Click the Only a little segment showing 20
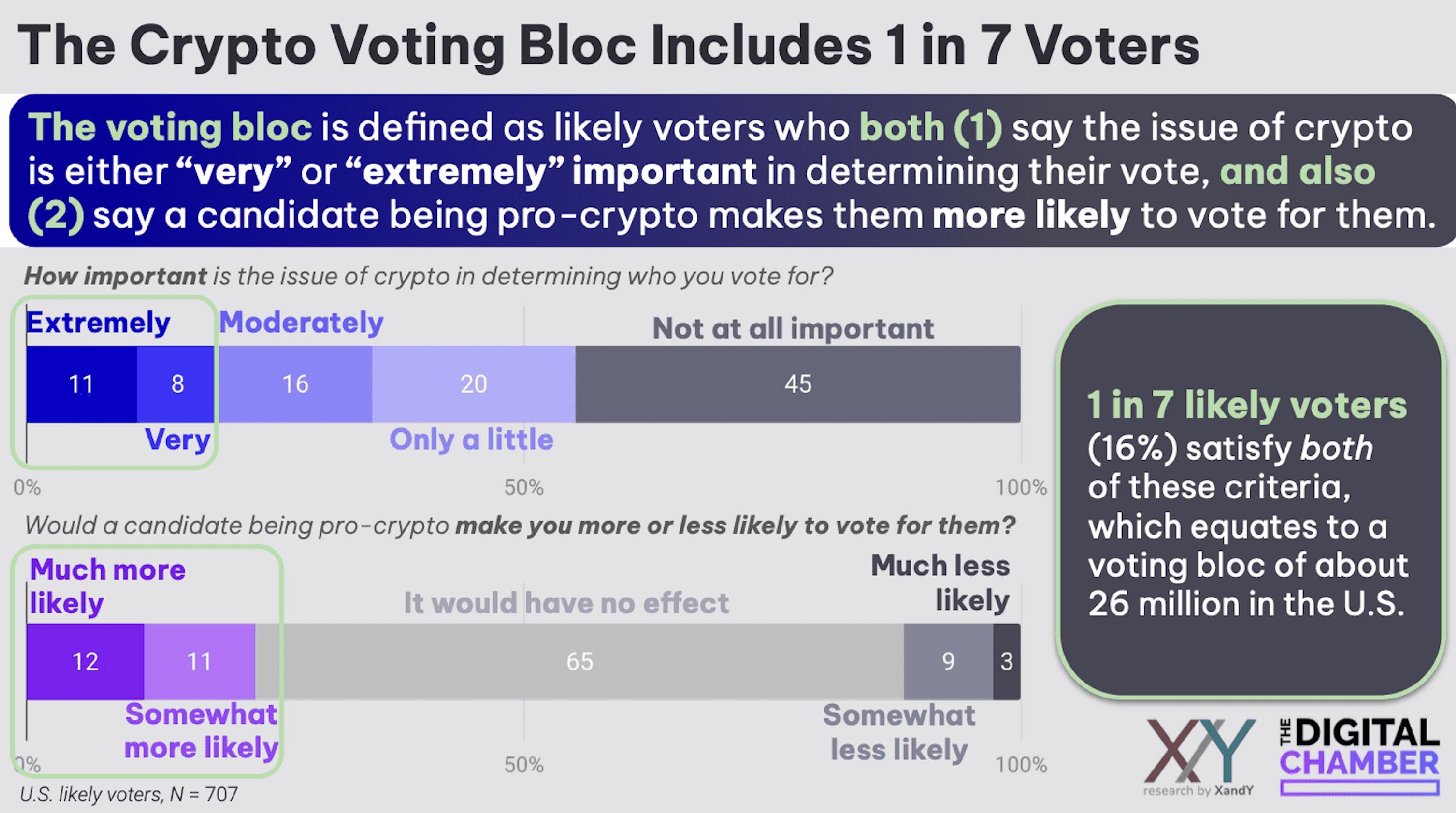Image resolution: width=1456 pixels, height=813 pixels. [474, 384]
